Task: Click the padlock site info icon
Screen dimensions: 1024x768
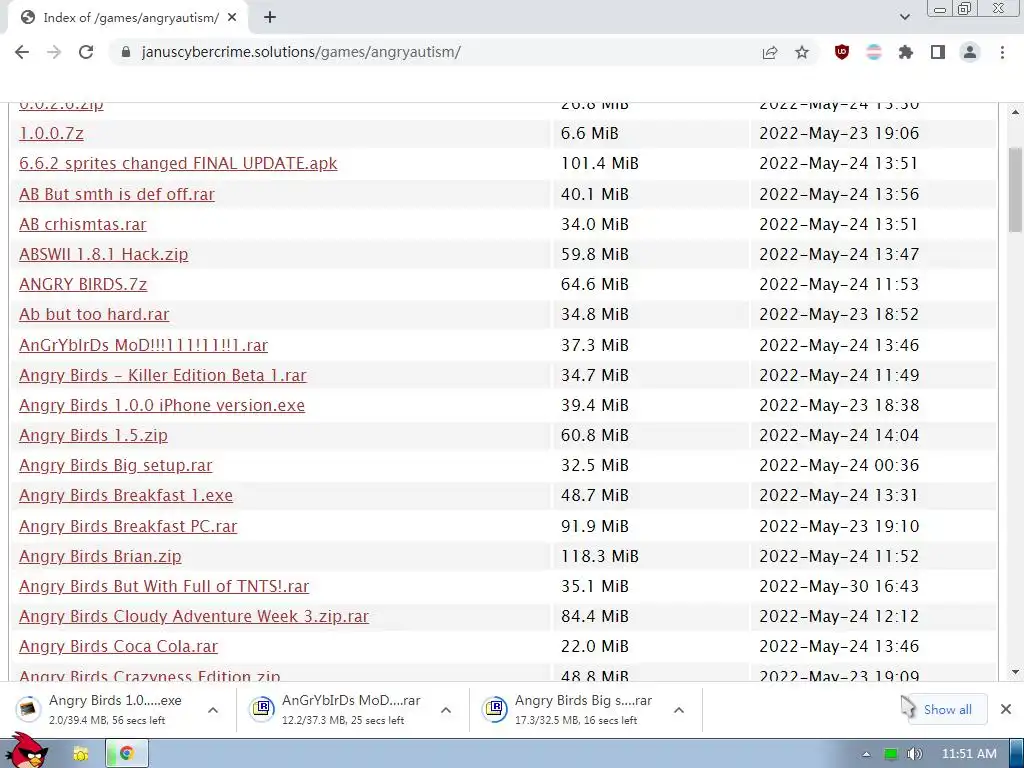Action: [126, 52]
